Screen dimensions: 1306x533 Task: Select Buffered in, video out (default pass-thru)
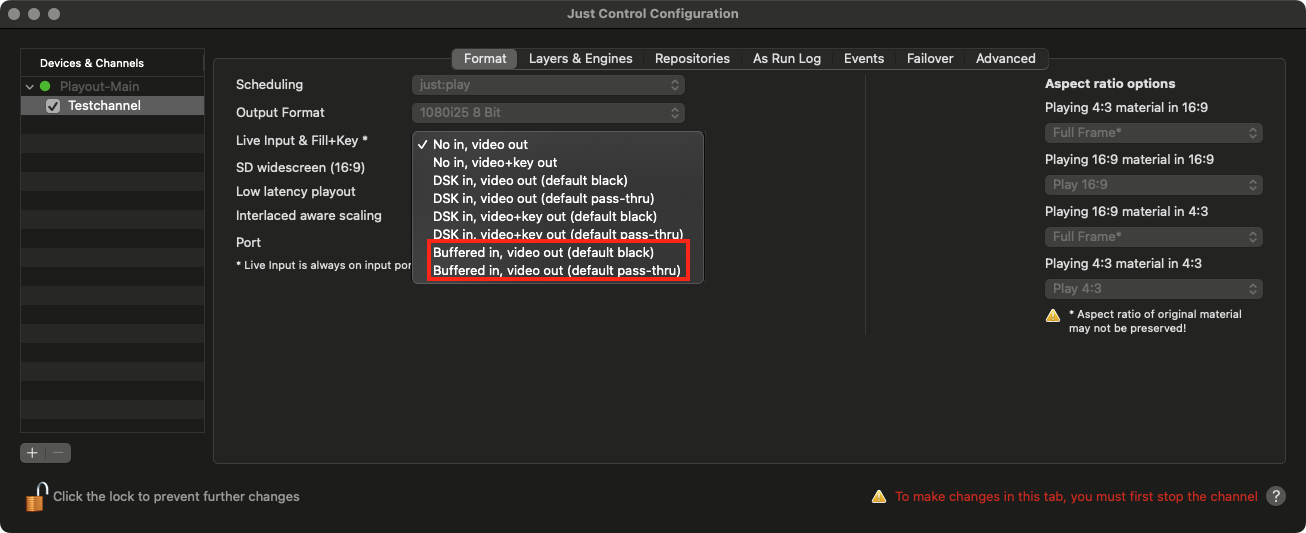pos(558,270)
